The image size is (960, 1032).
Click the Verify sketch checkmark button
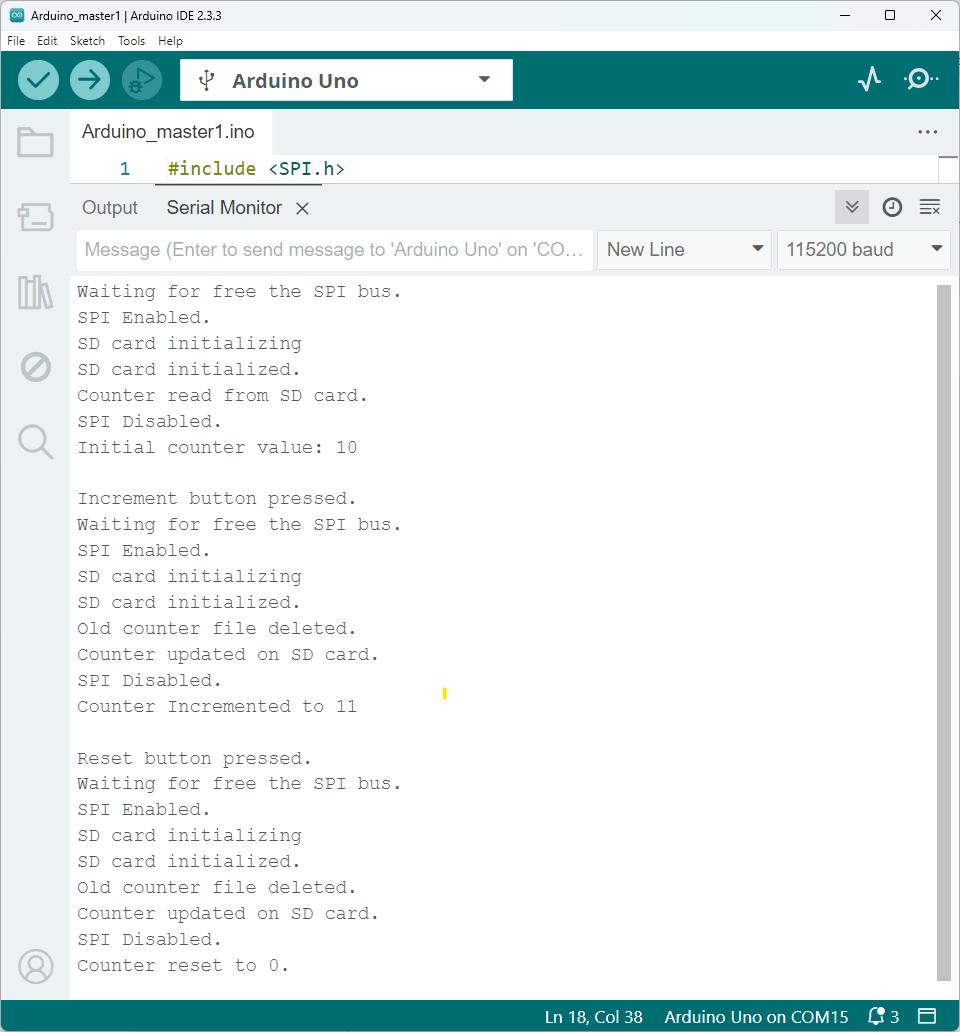[38, 80]
